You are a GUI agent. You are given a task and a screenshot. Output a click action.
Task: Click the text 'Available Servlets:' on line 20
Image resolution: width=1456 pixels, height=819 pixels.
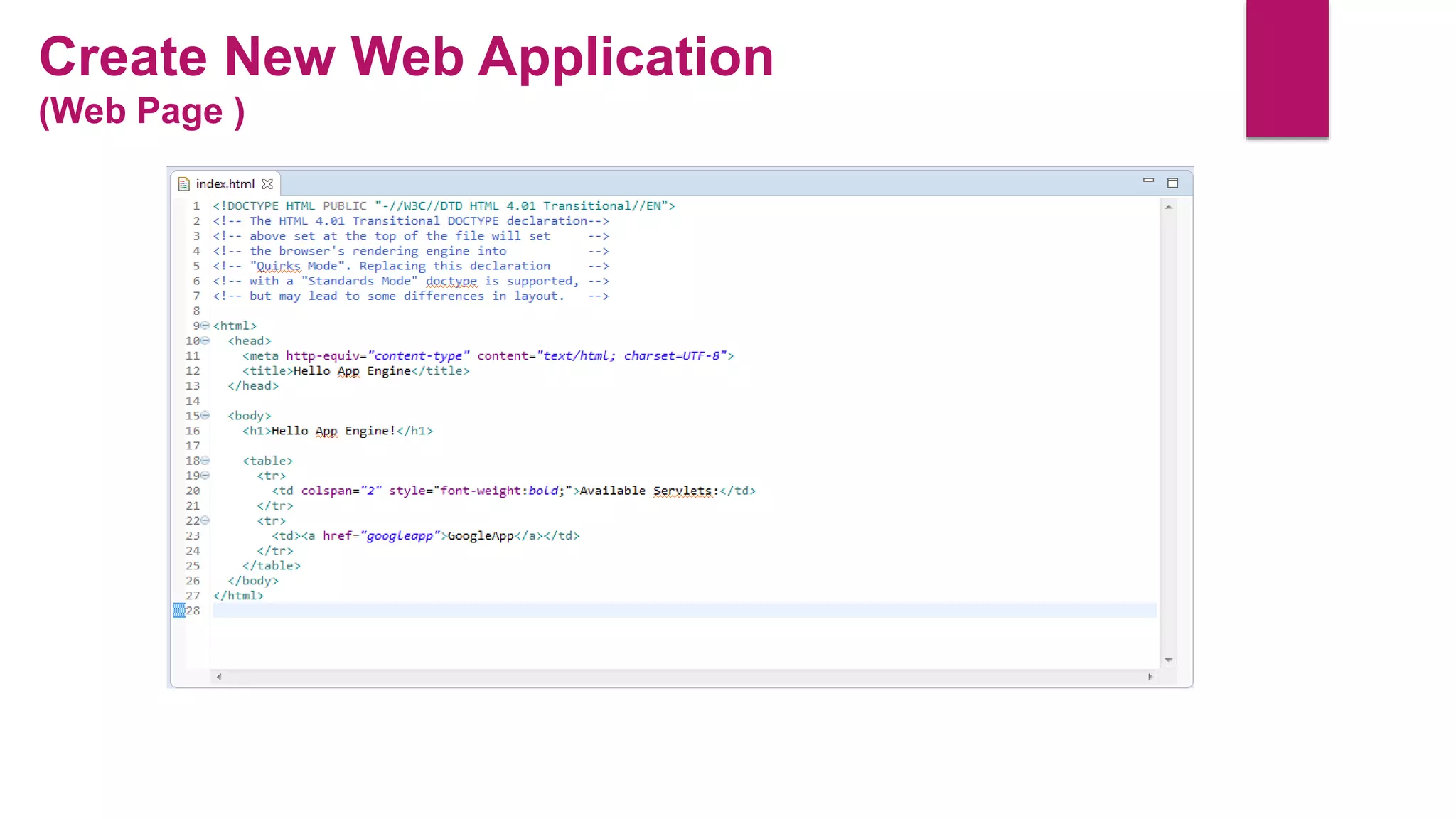click(x=649, y=491)
